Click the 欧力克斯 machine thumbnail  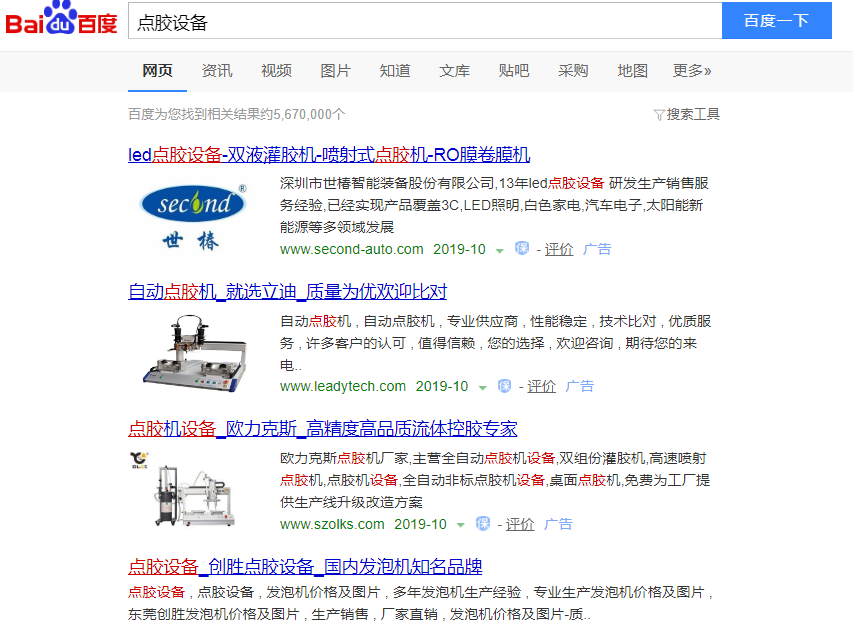(x=193, y=491)
